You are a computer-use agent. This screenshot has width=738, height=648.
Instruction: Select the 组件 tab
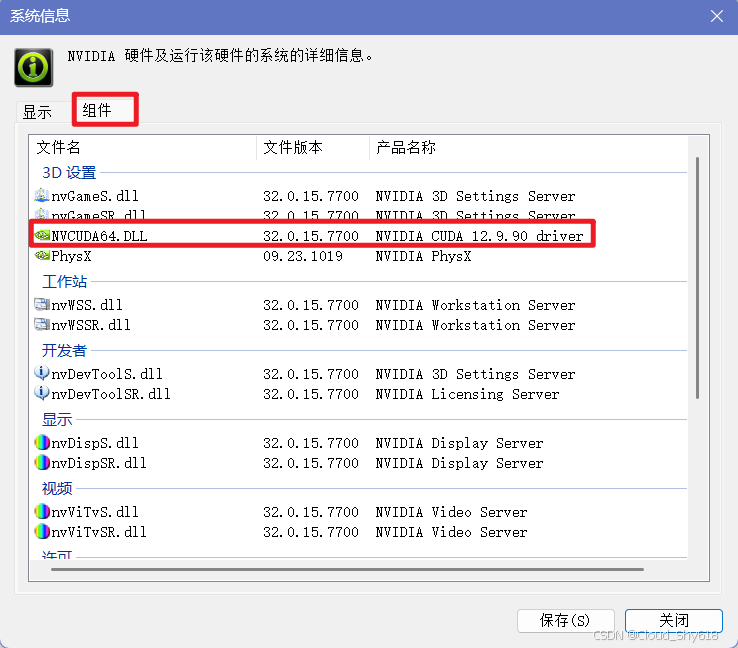[105, 110]
